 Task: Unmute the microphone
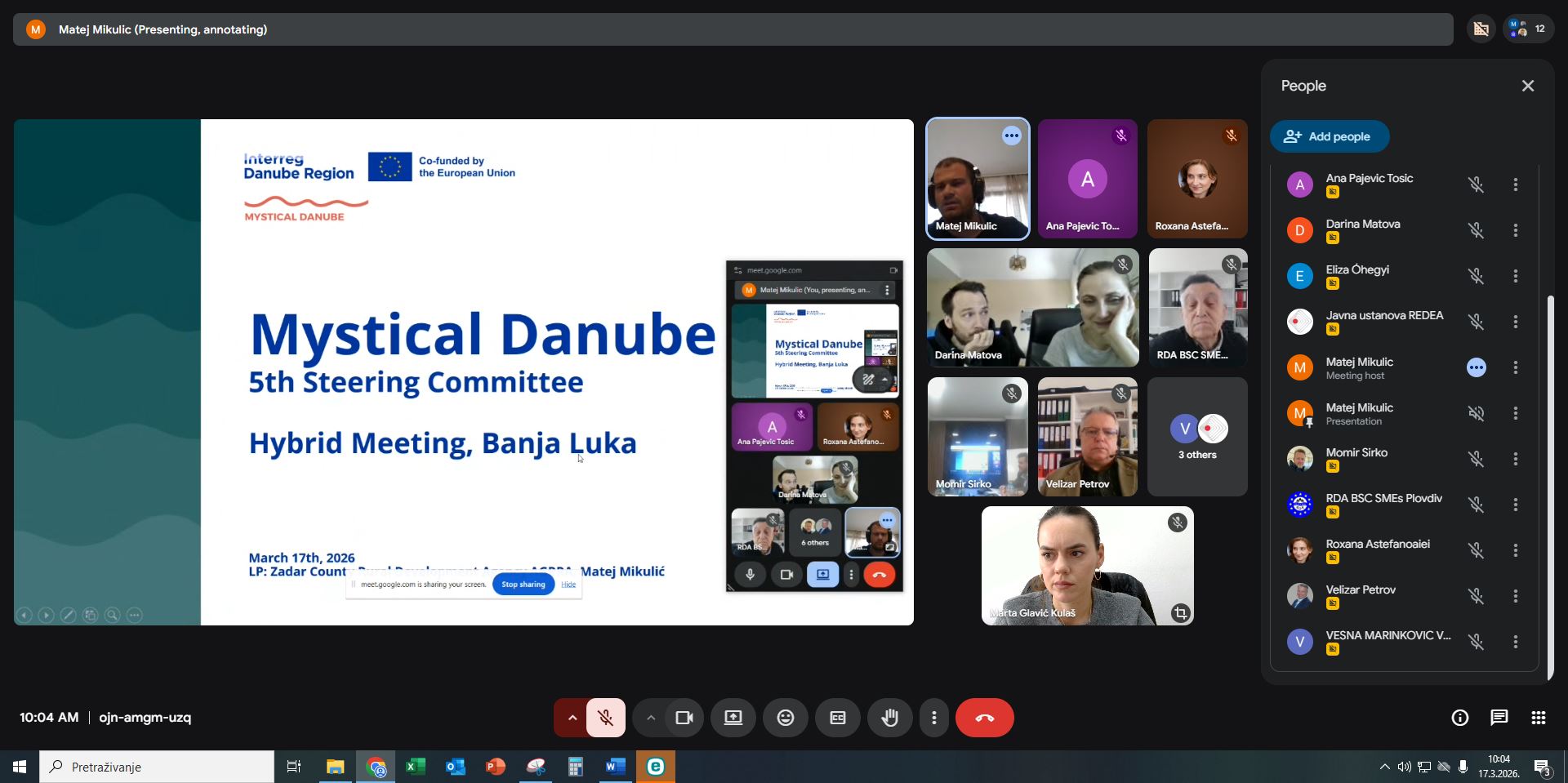click(x=605, y=718)
